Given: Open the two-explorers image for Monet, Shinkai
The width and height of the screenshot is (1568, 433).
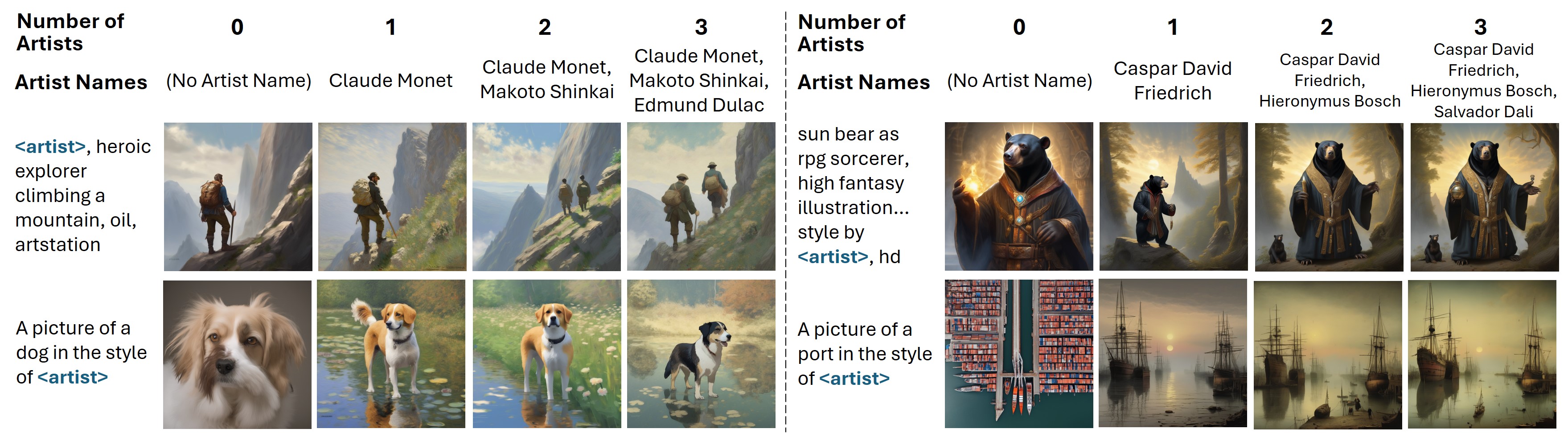Looking at the screenshot, I should (x=546, y=197).
